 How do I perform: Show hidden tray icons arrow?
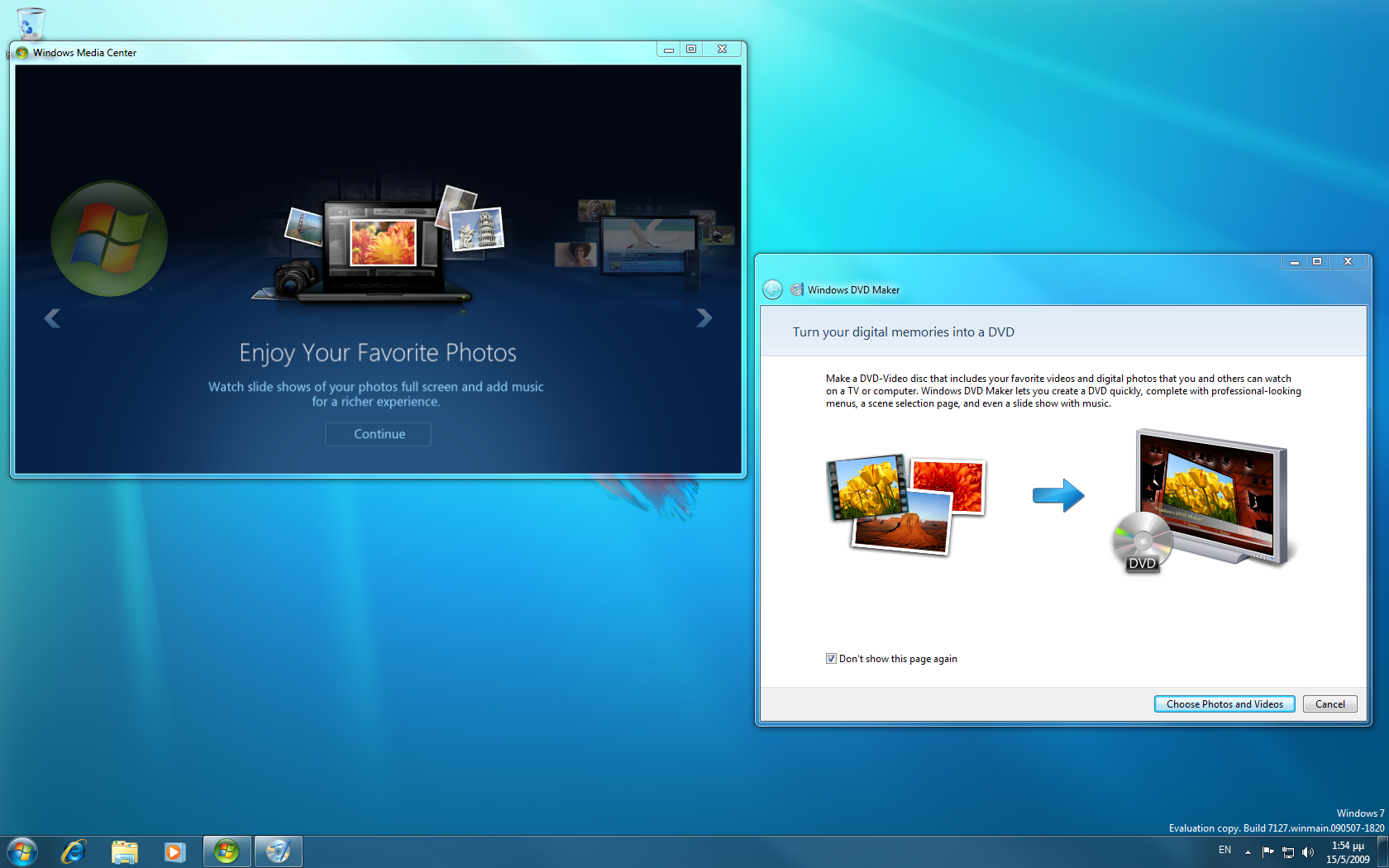tap(1248, 852)
